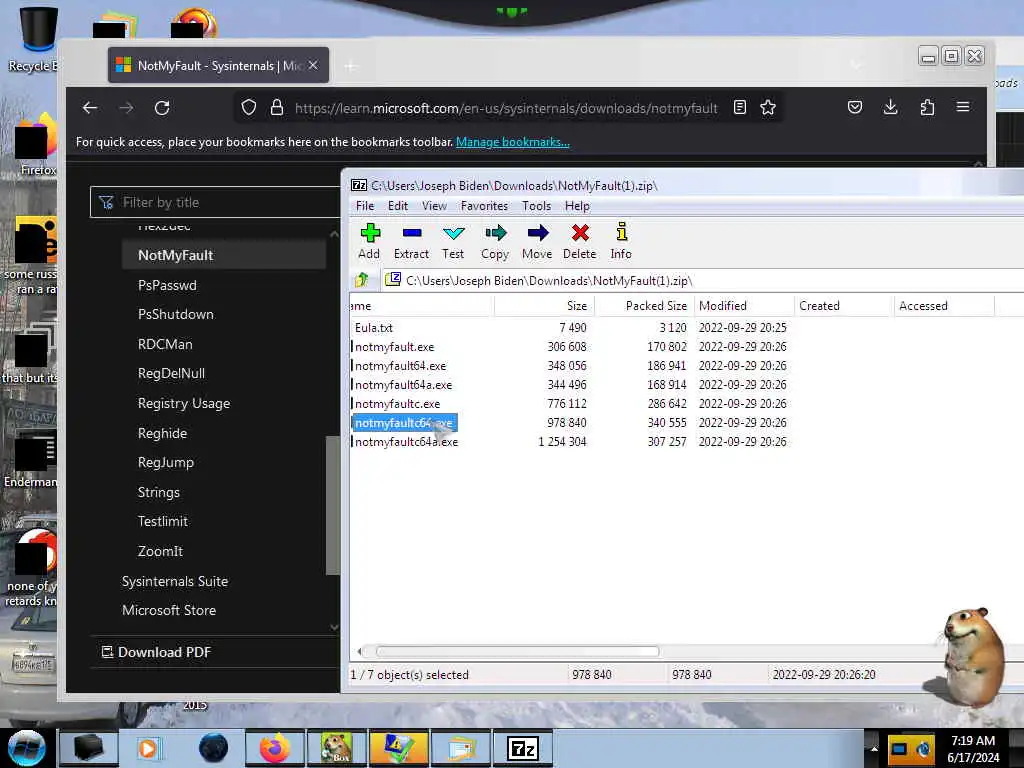The width and height of the screenshot is (1024, 768).
Task: Sort files by the Packed Size header
Action: (x=643, y=306)
